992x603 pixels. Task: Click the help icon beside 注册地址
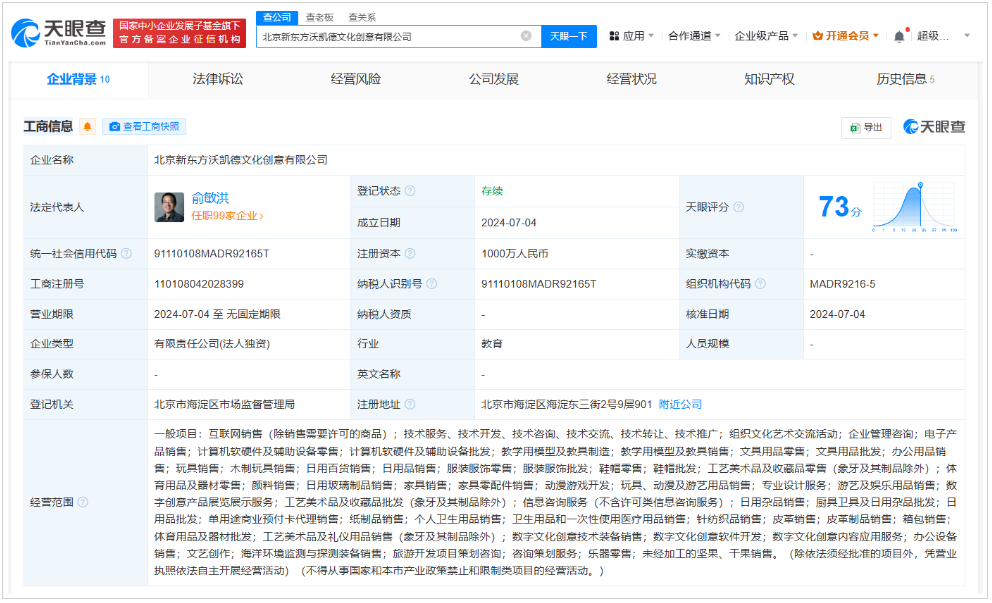coord(410,404)
